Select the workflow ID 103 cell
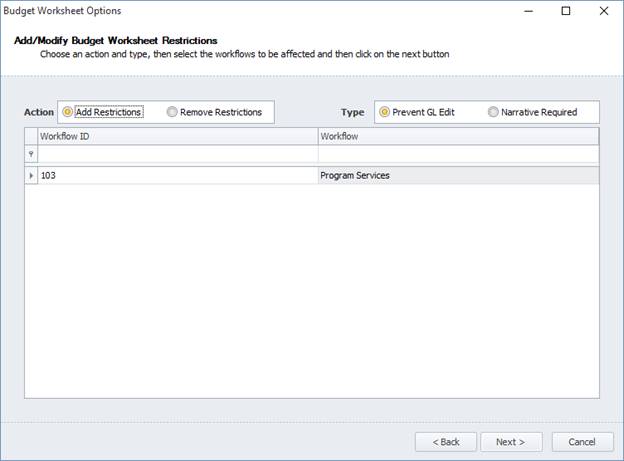This screenshot has width=624, height=461. point(176,176)
